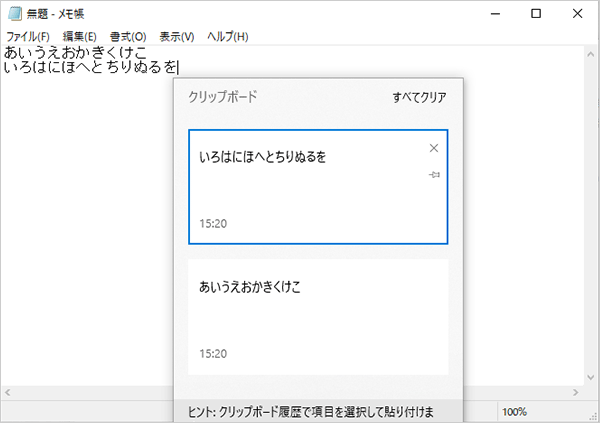Delete the いろはにほへと clipboard item

click(x=434, y=148)
